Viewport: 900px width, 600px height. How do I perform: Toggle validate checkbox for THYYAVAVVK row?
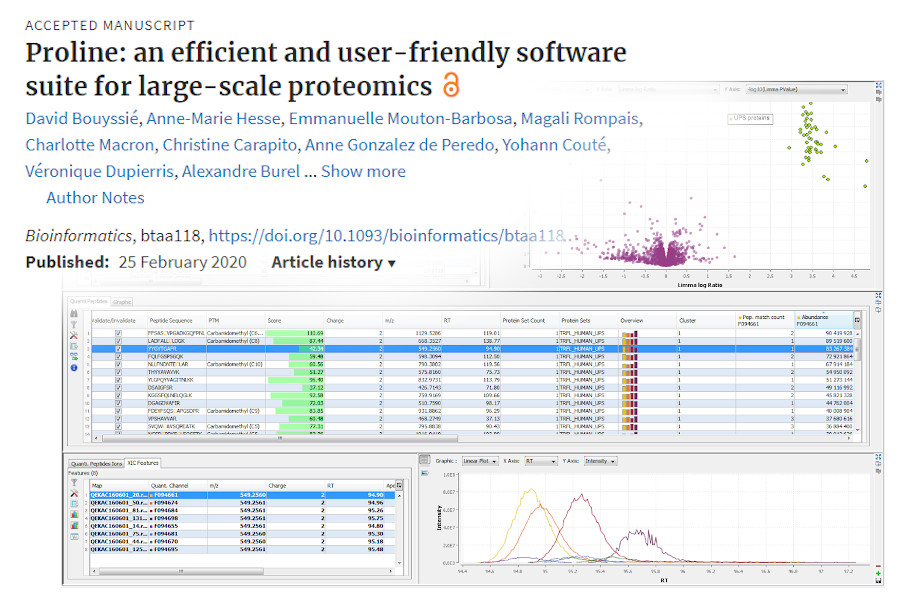[118, 372]
